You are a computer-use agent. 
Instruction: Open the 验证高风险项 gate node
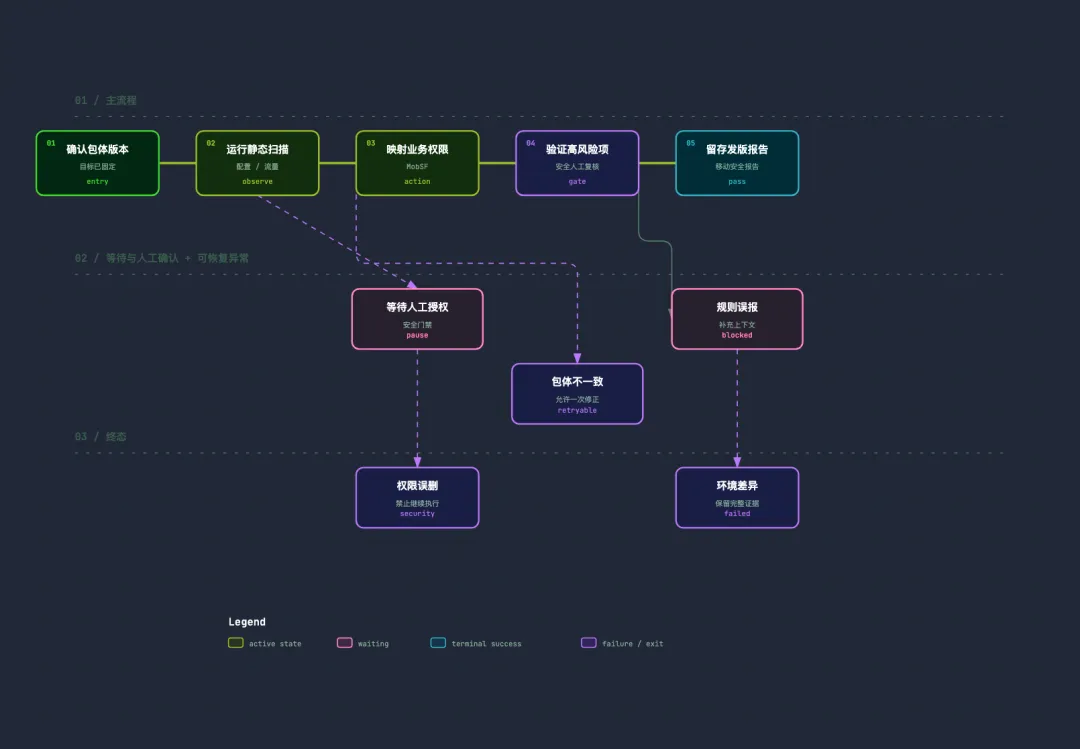(x=577, y=163)
